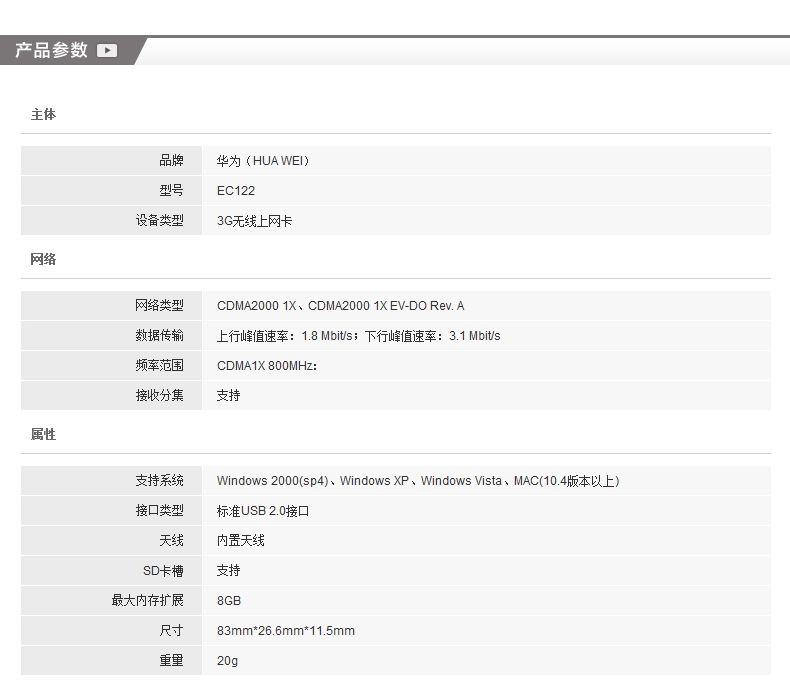Click the model value EC122
The width and height of the screenshot is (790, 696).
pos(236,191)
